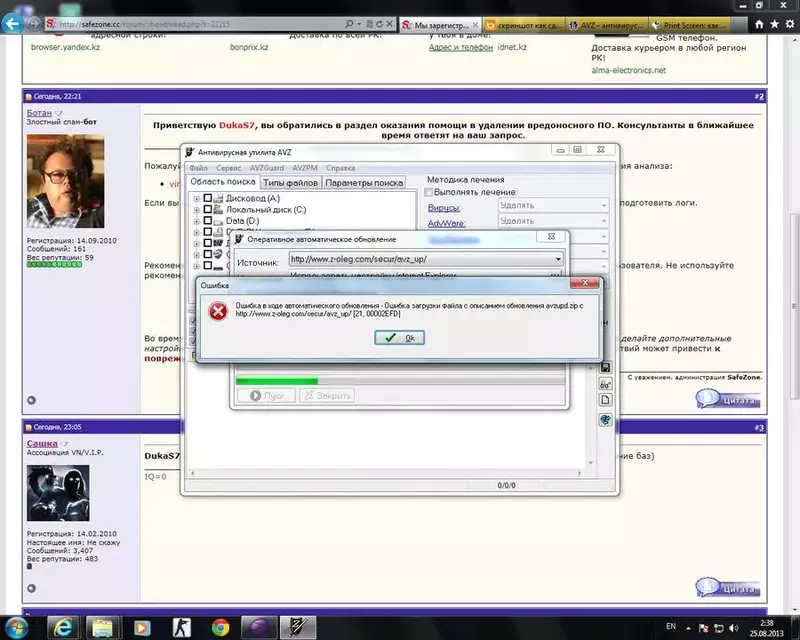This screenshot has height=640, width=800.
Task: Open File Explorer from the taskbar
Action: [102, 627]
